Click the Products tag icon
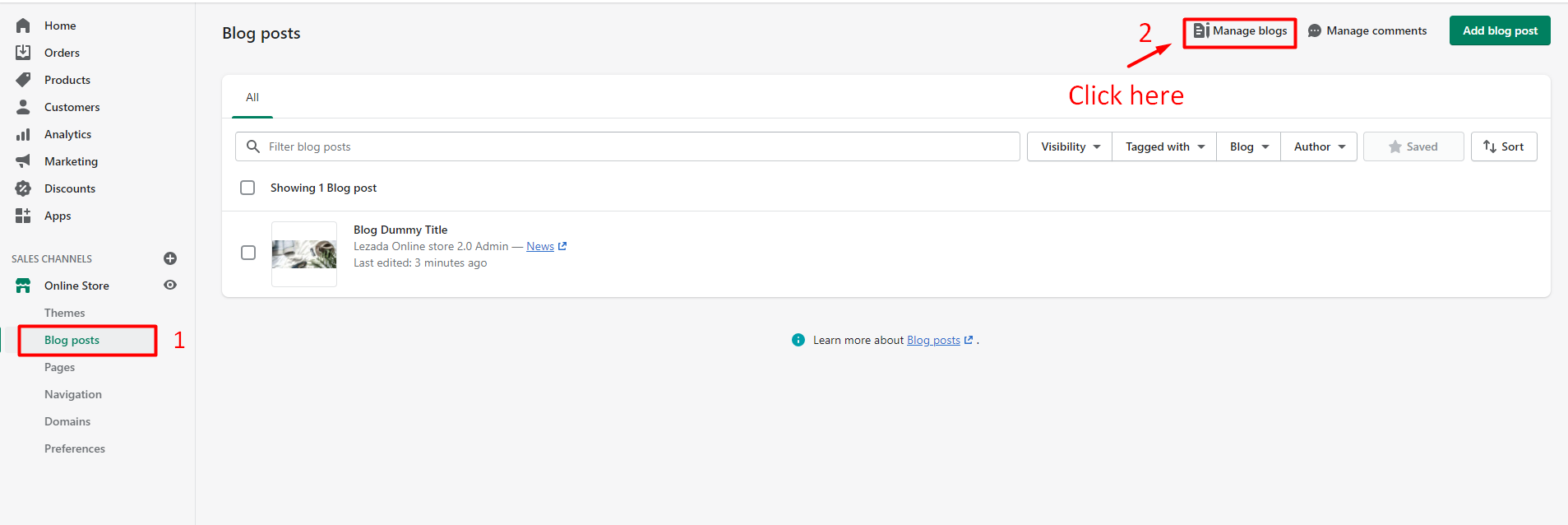 click(x=23, y=80)
